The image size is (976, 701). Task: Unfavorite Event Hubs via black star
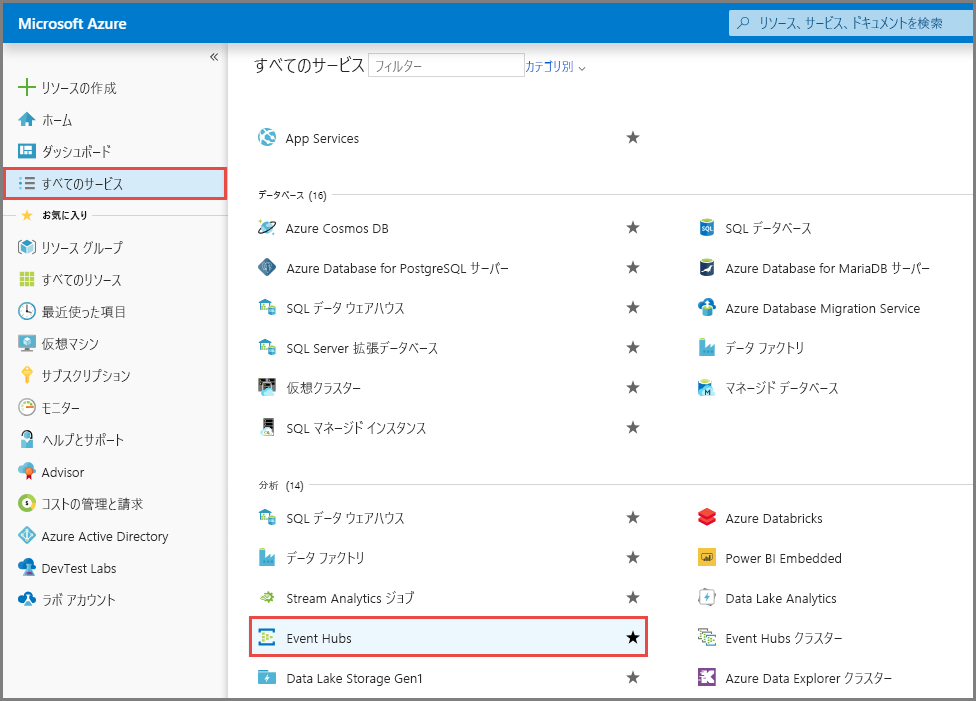click(x=633, y=637)
